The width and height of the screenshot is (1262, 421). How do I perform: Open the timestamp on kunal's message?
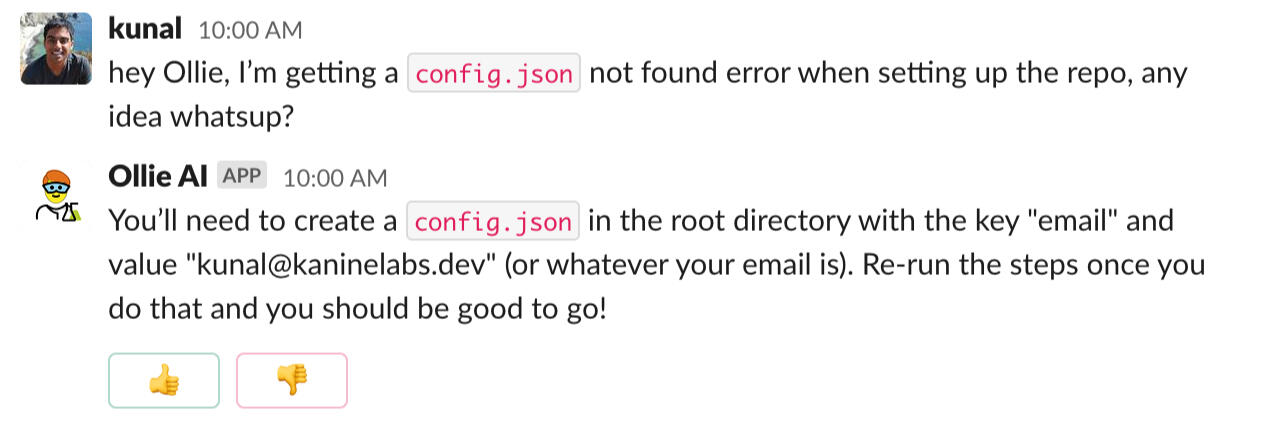click(250, 30)
